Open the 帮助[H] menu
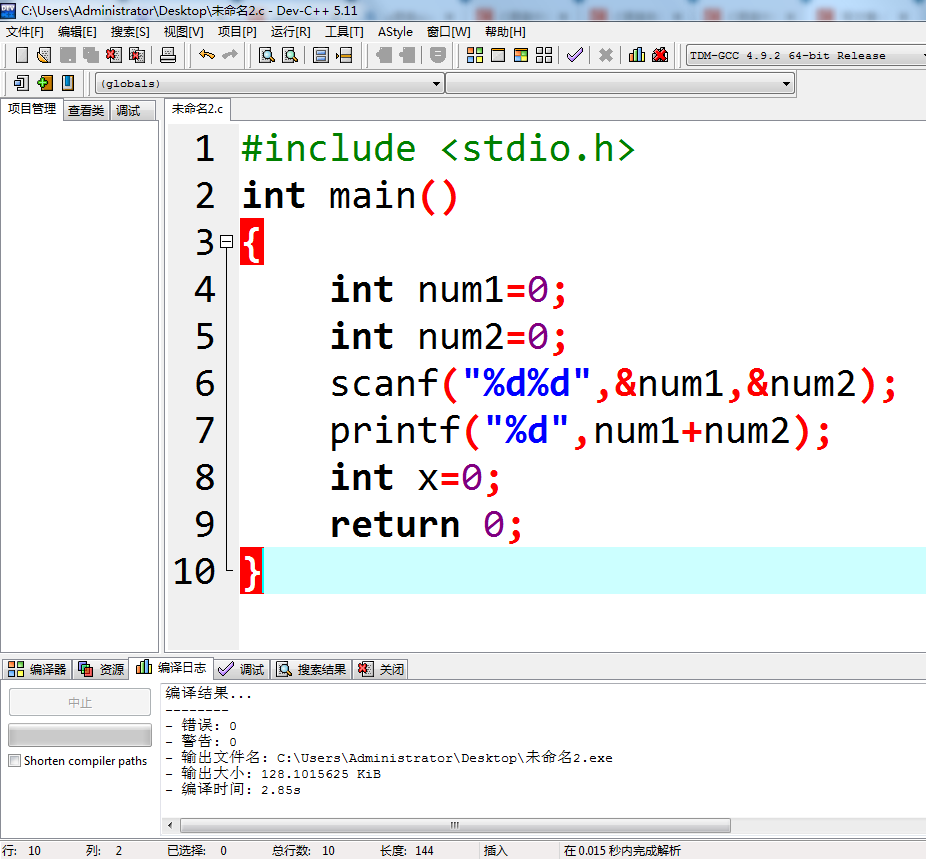Screen dimensions: 926x859 [505, 32]
